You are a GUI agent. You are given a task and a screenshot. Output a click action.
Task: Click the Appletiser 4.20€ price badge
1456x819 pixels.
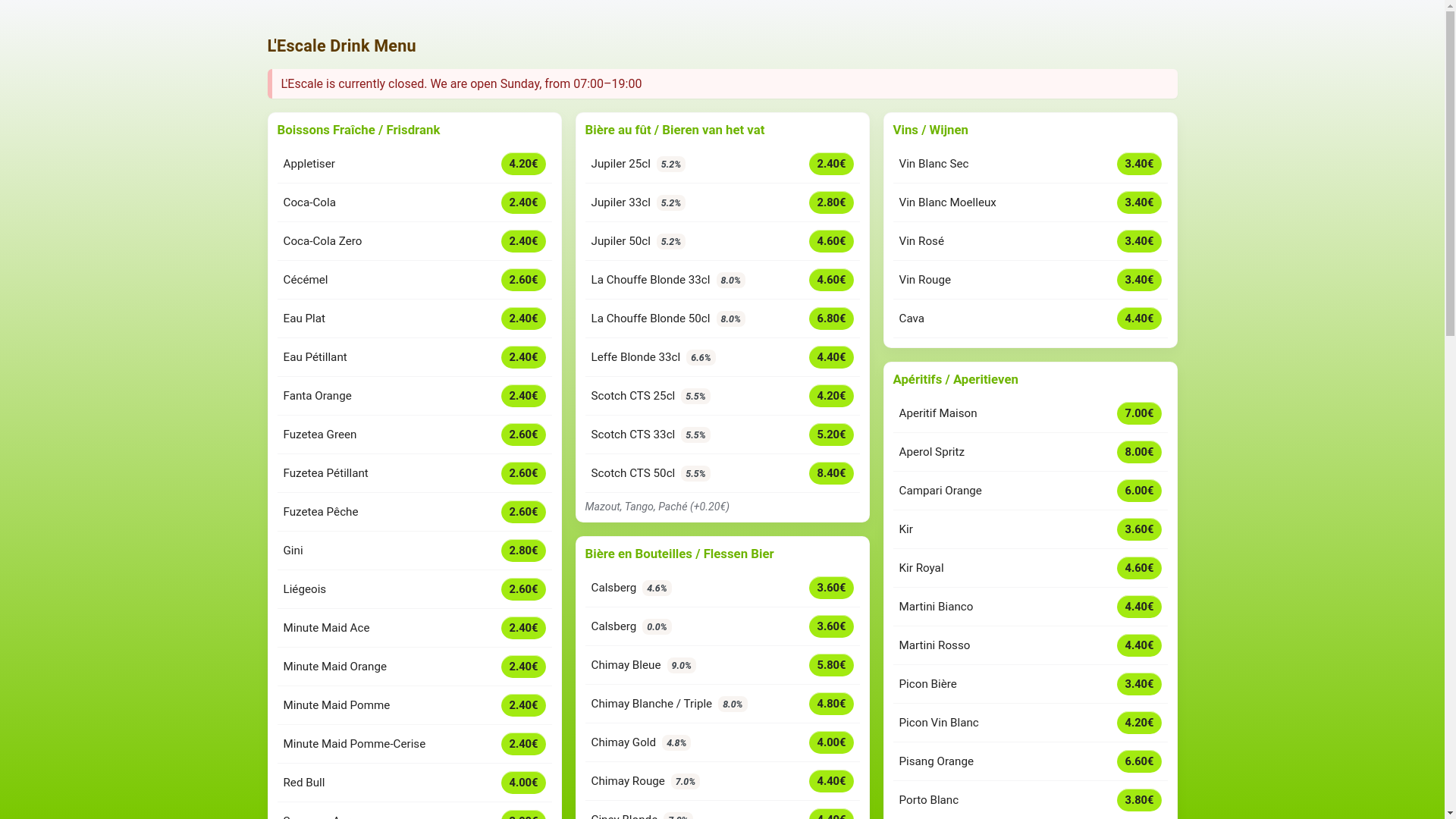click(x=523, y=164)
